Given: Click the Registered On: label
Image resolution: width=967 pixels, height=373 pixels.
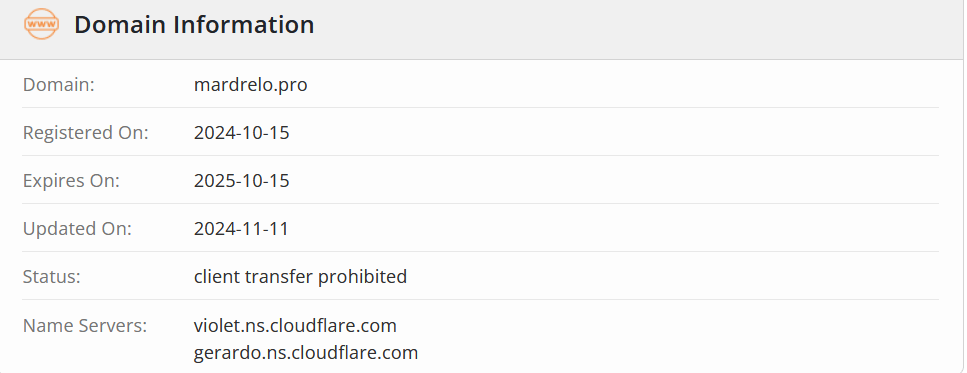Looking at the screenshot, I should 86,133.
